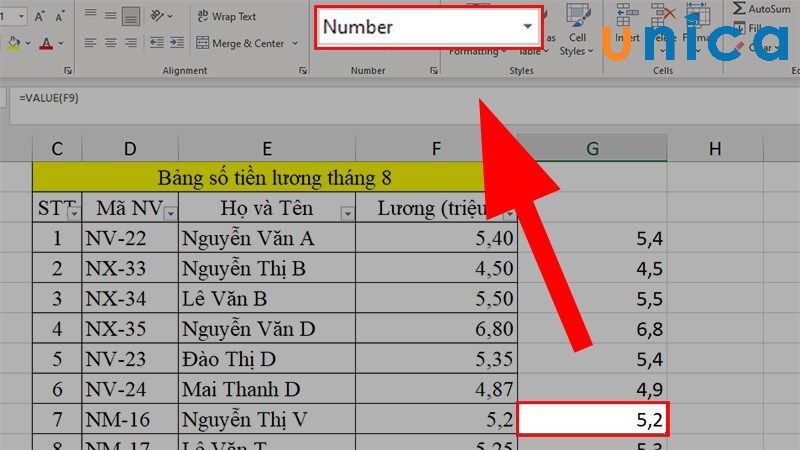Screen dimensions: 800x450
Task: Select salary cell 4,50 in column F
Action: pyautogui.click(x=437, y=268)
